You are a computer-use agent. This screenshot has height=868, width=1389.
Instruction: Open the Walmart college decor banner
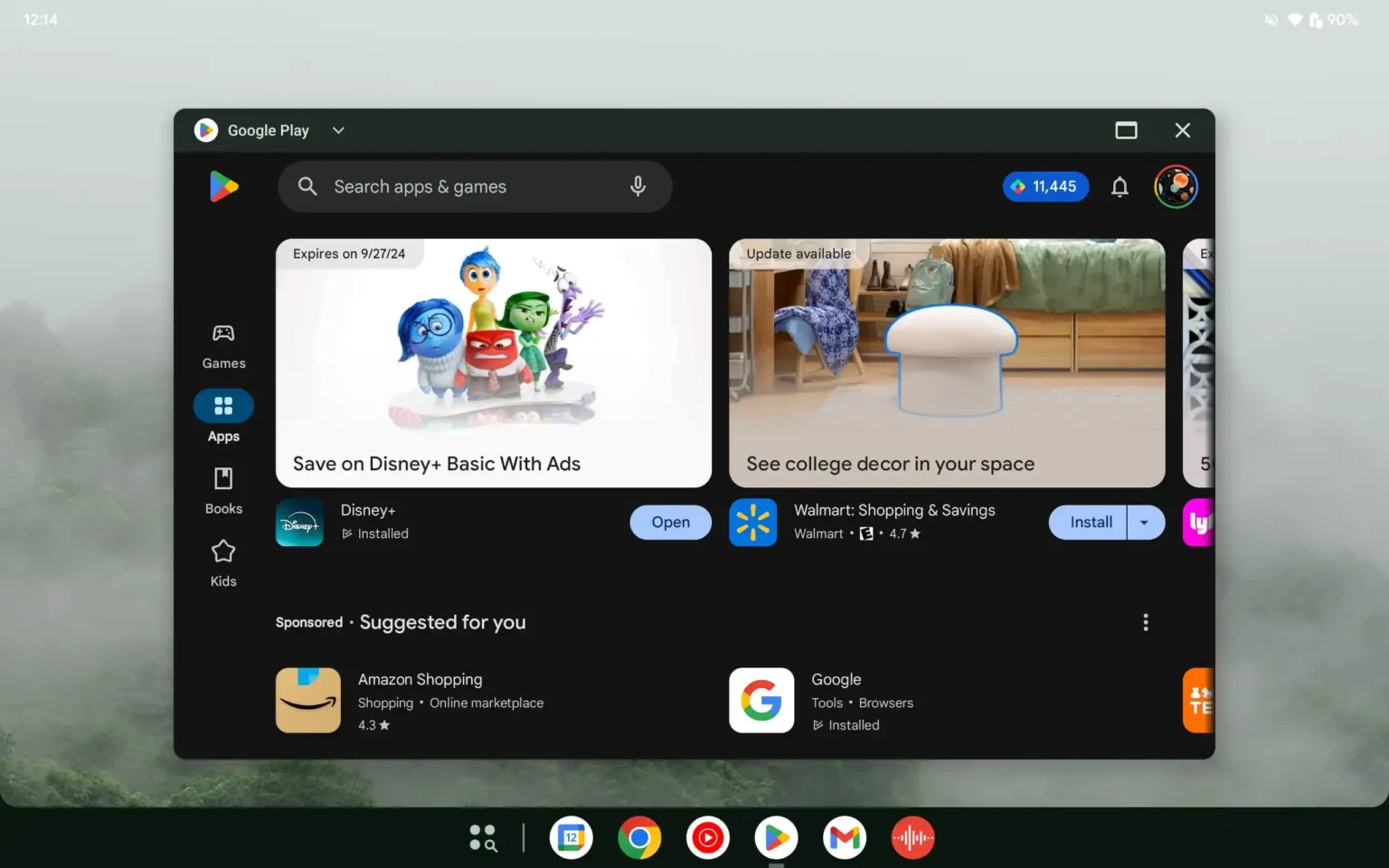click(946, 362)
